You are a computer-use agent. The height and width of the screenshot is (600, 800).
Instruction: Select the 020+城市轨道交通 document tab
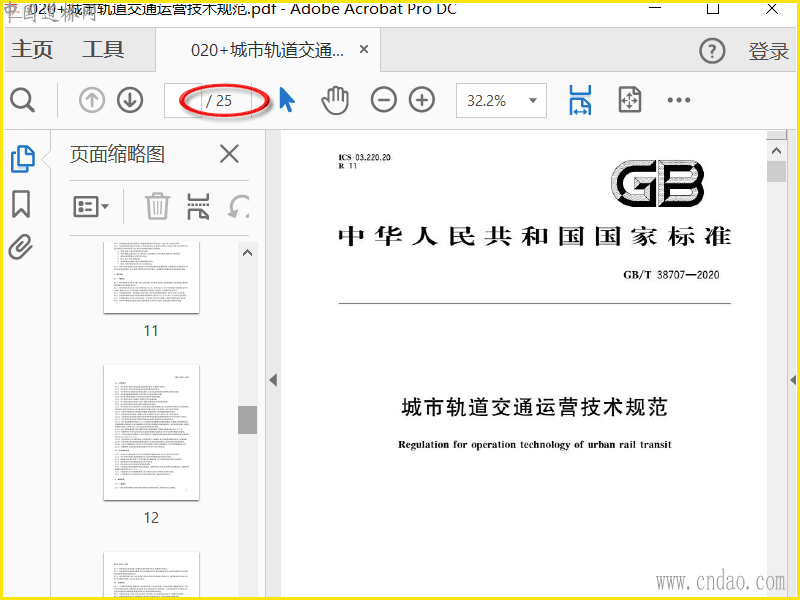click(x=267, y=50)
